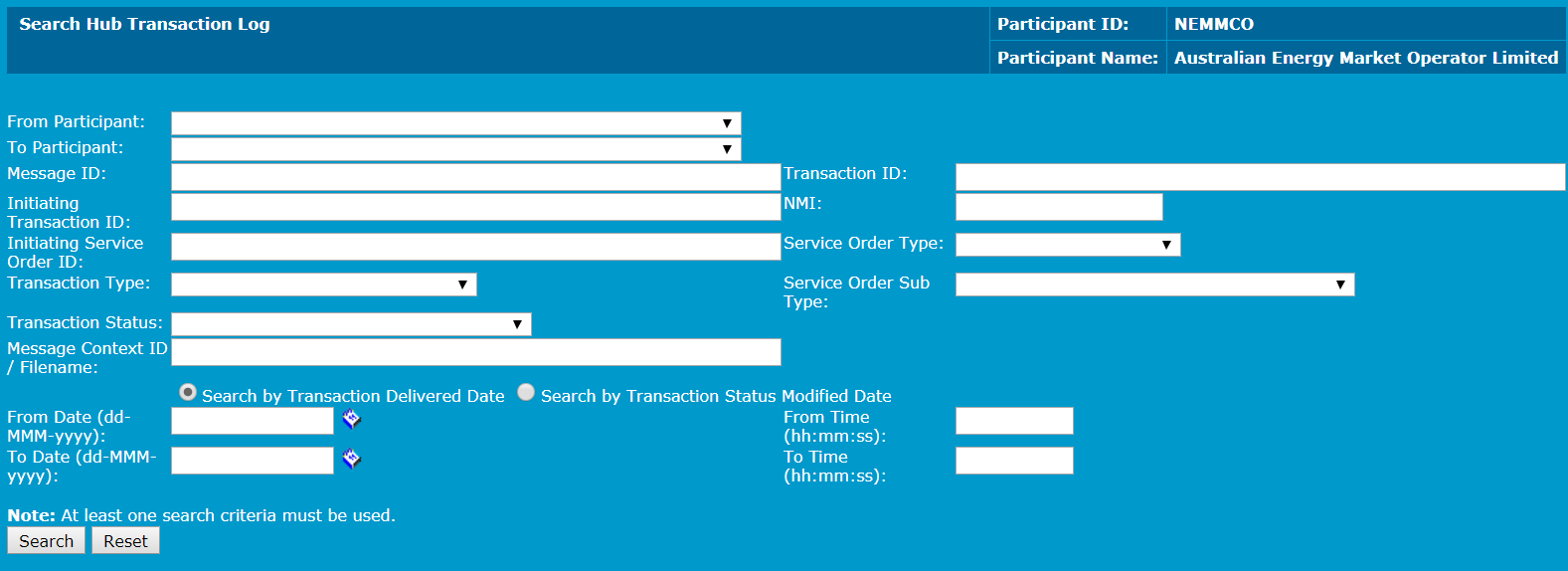Image resolution: width=1568 pixels, height=571 pixels.
Task: Click into the Transaction ID field
Action: [x=1260, y=177]
